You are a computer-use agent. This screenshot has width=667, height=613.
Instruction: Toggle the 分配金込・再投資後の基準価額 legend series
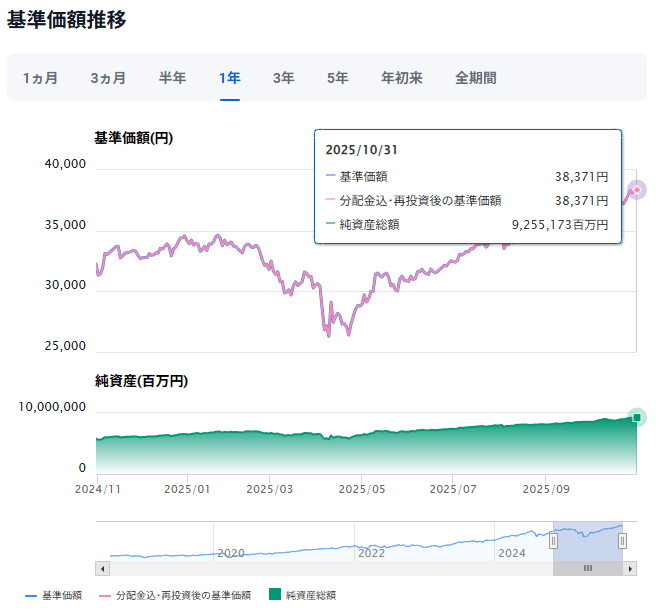175,596
